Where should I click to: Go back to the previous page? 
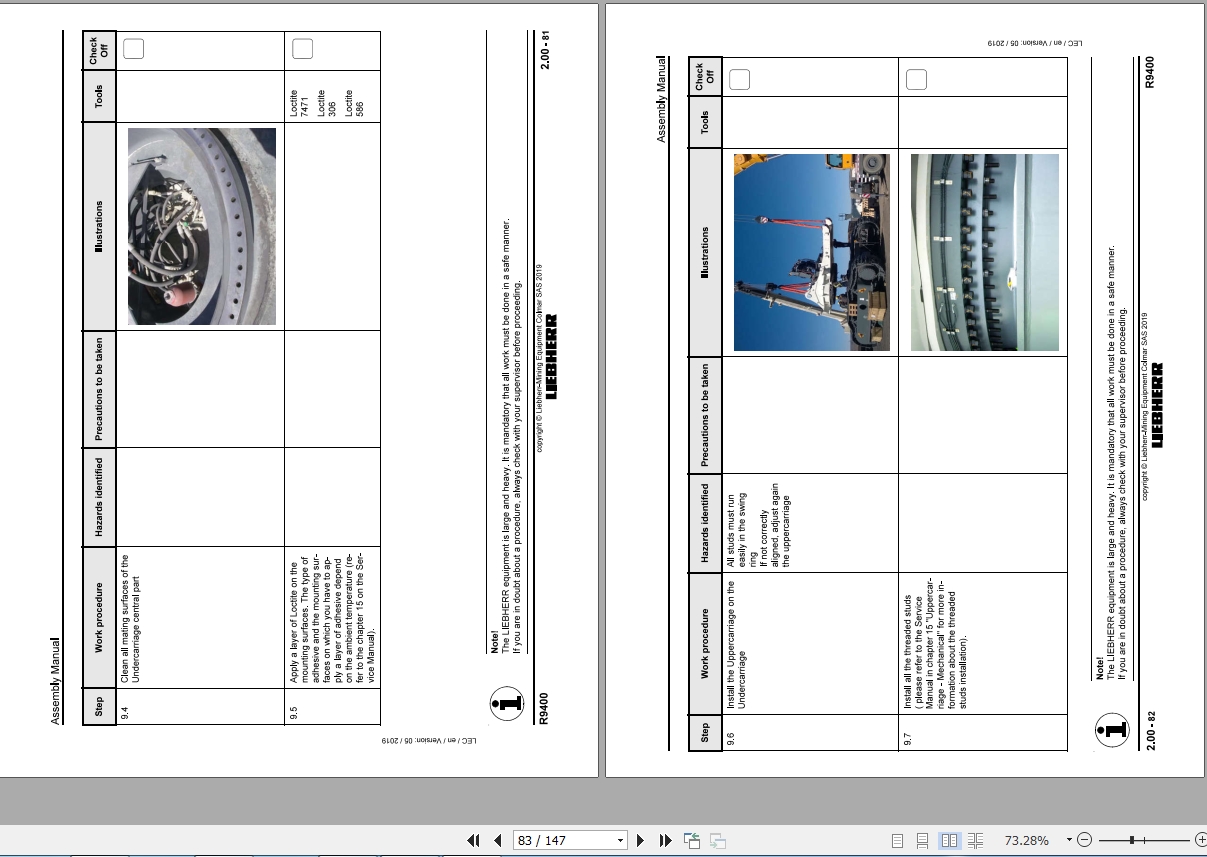(x=496, y=840)
